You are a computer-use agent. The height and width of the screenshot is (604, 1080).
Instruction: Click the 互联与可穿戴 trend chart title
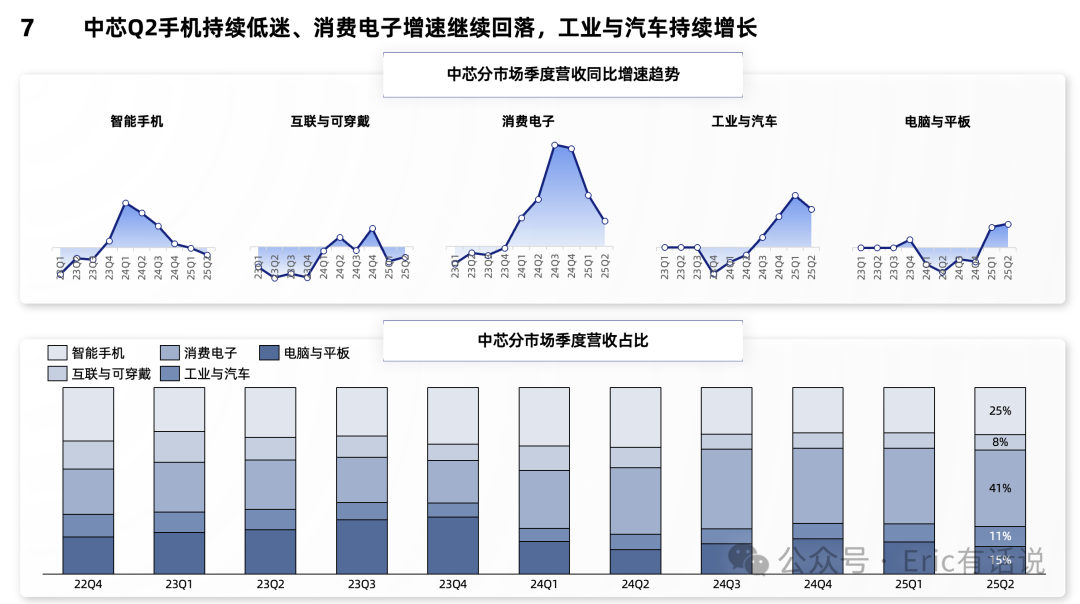[x=330, y=121]
